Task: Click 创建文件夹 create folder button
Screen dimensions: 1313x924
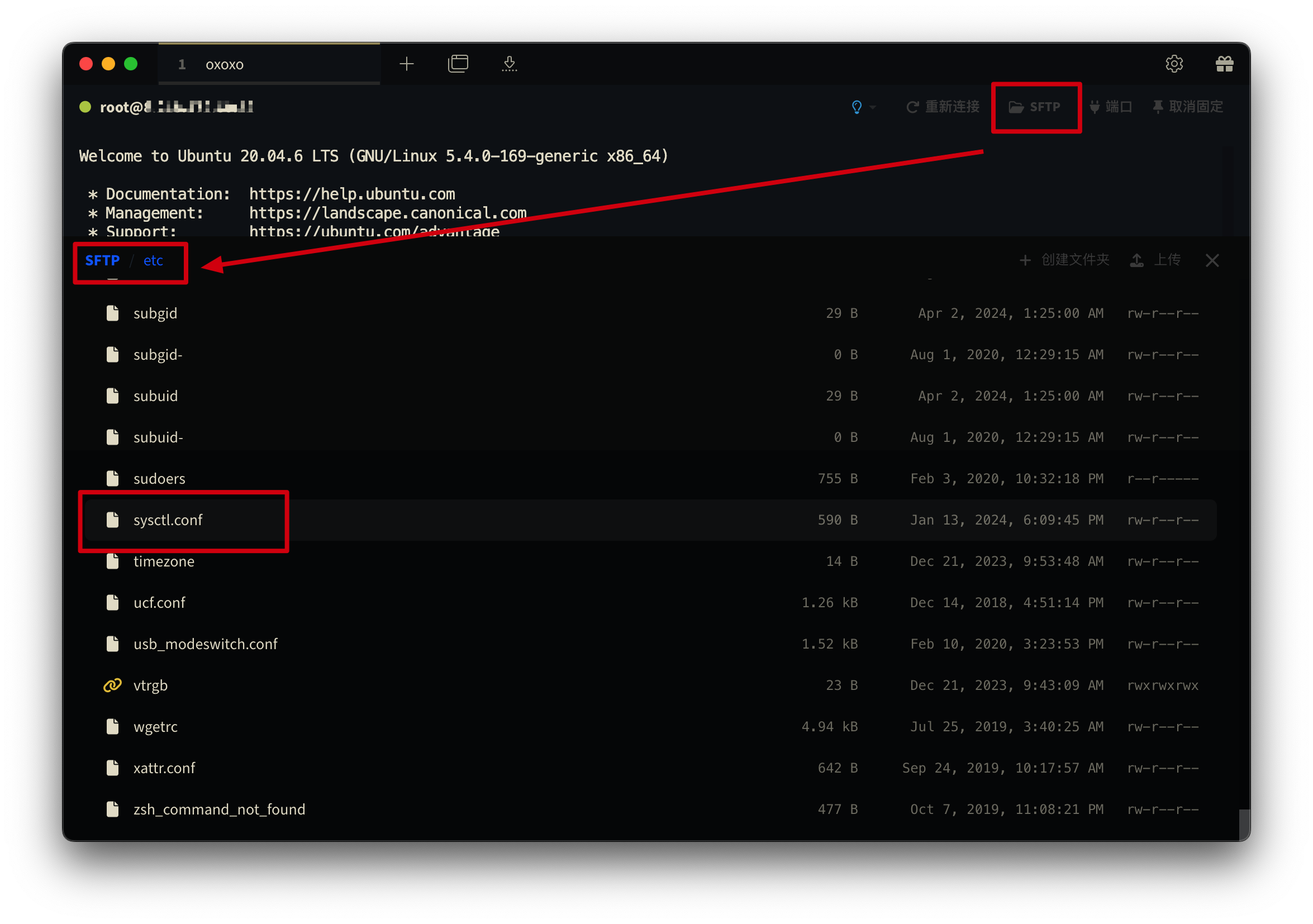Action: click(x=1064, y=260)
